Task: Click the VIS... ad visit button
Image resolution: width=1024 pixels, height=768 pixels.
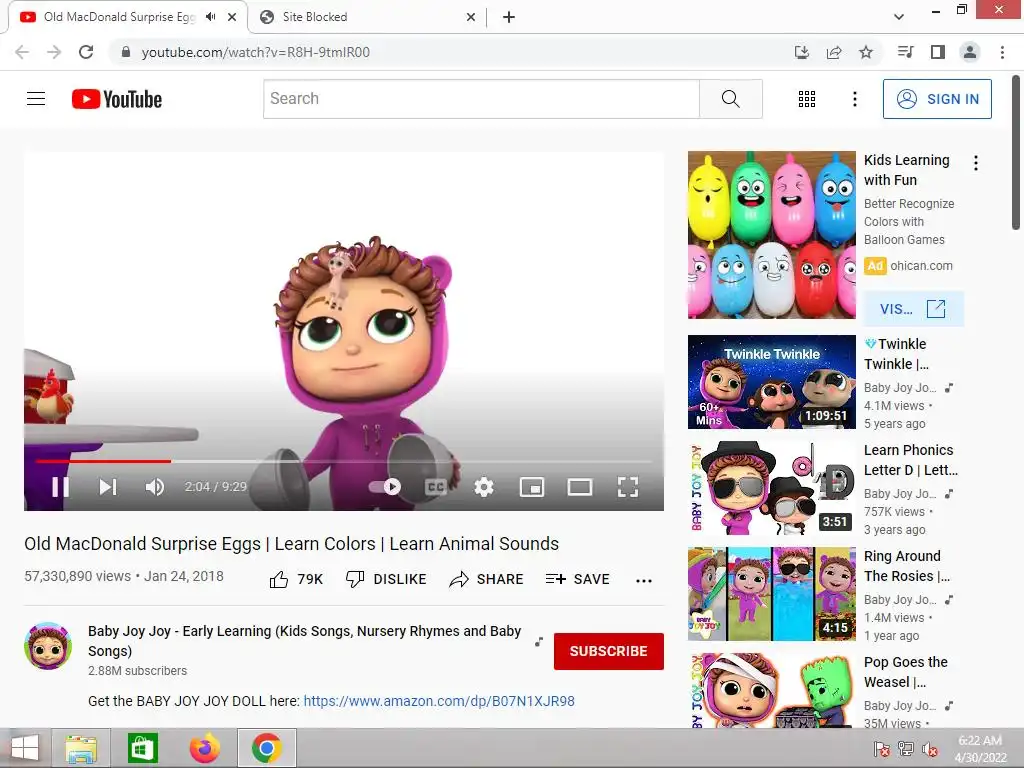Action: (x=913, y=309)
